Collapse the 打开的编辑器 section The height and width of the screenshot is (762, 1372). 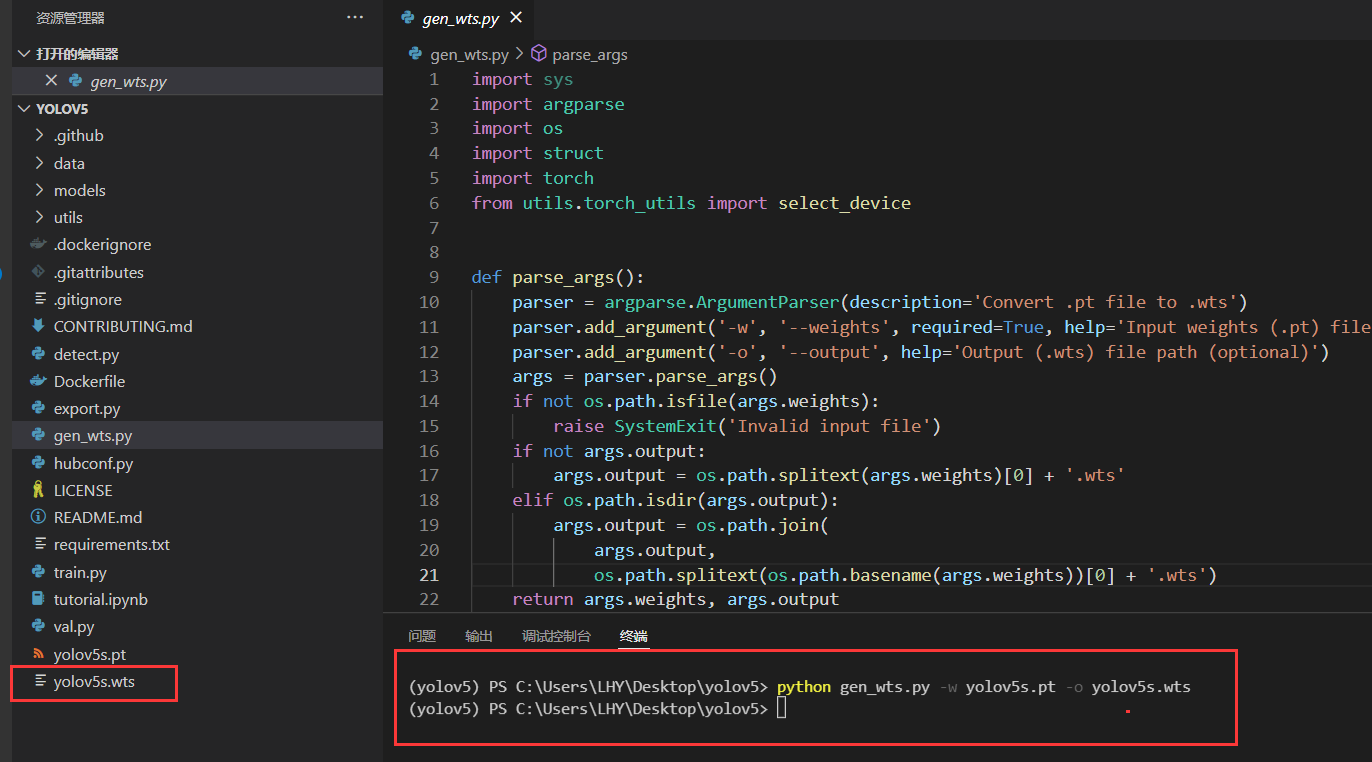point(22,53)
